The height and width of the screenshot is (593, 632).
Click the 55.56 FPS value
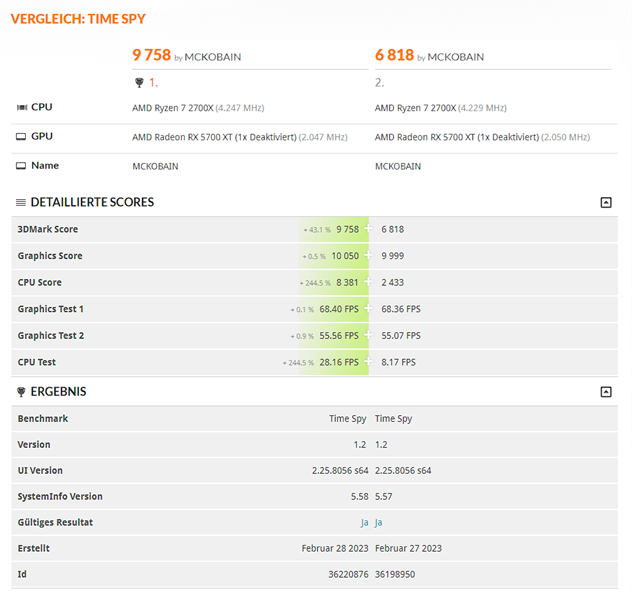339,335
